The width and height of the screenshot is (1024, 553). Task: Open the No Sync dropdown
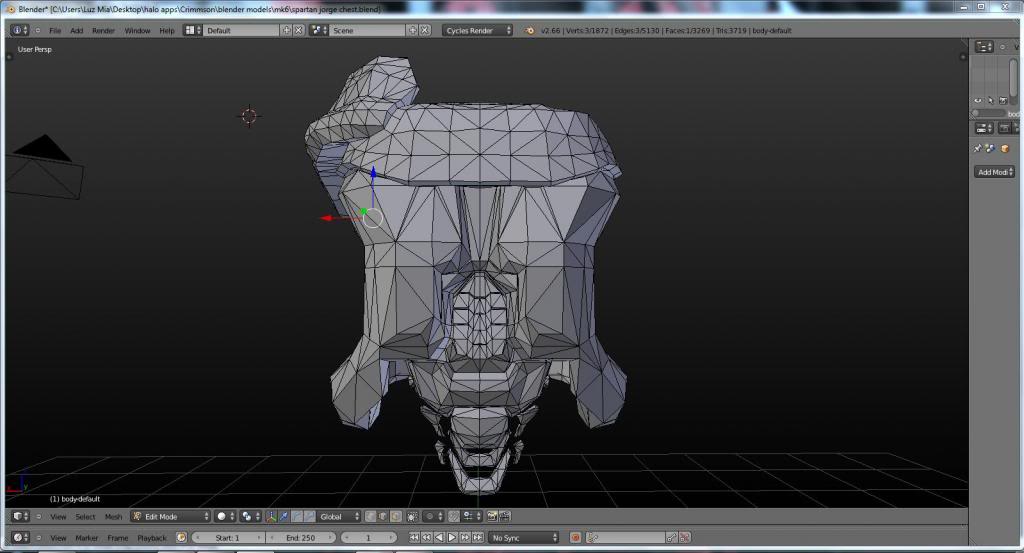(x=524, y=537)
